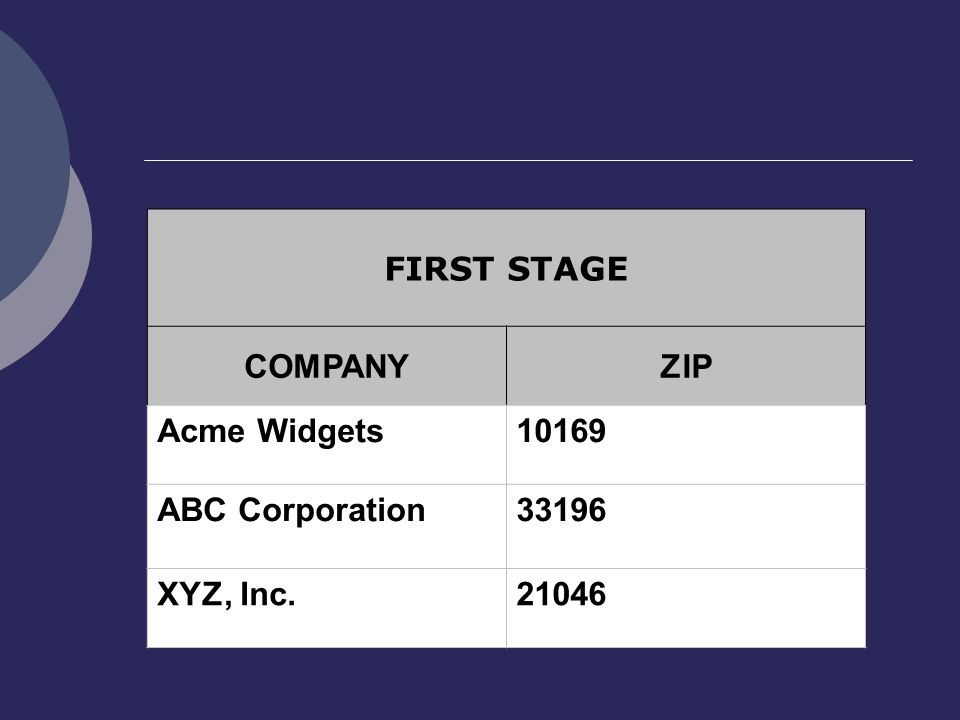960x720 pixels.
Task: Click dark background below the table
Action: click(506, 684)
